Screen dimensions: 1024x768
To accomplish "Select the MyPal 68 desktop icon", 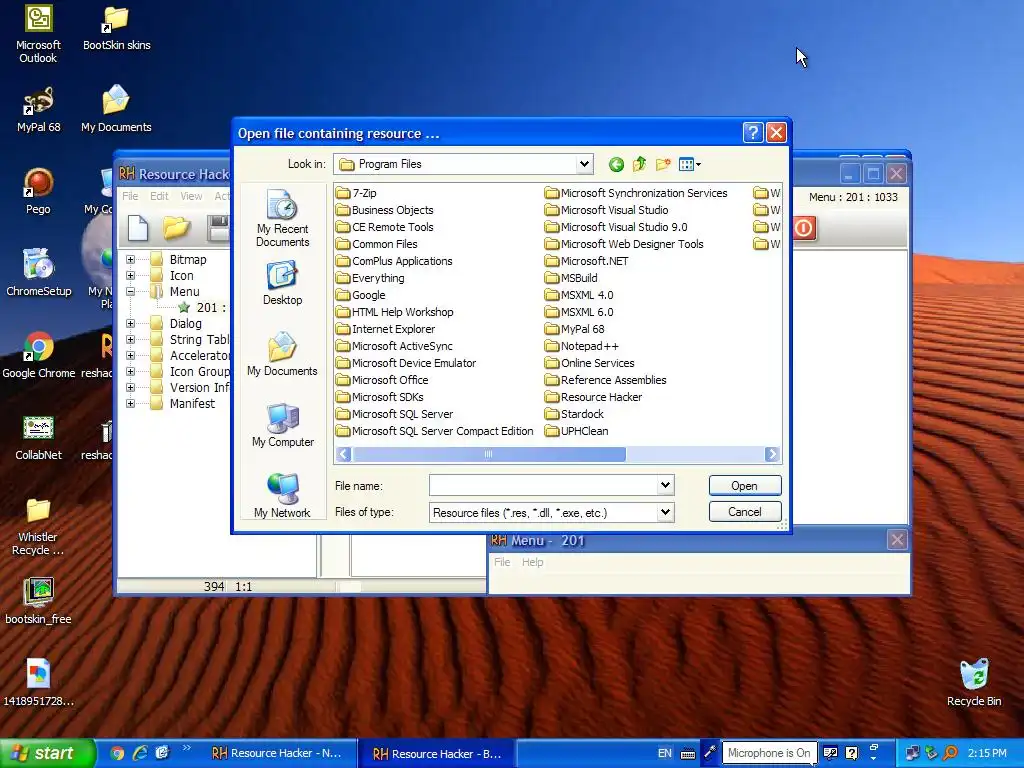I will (38, 110).
